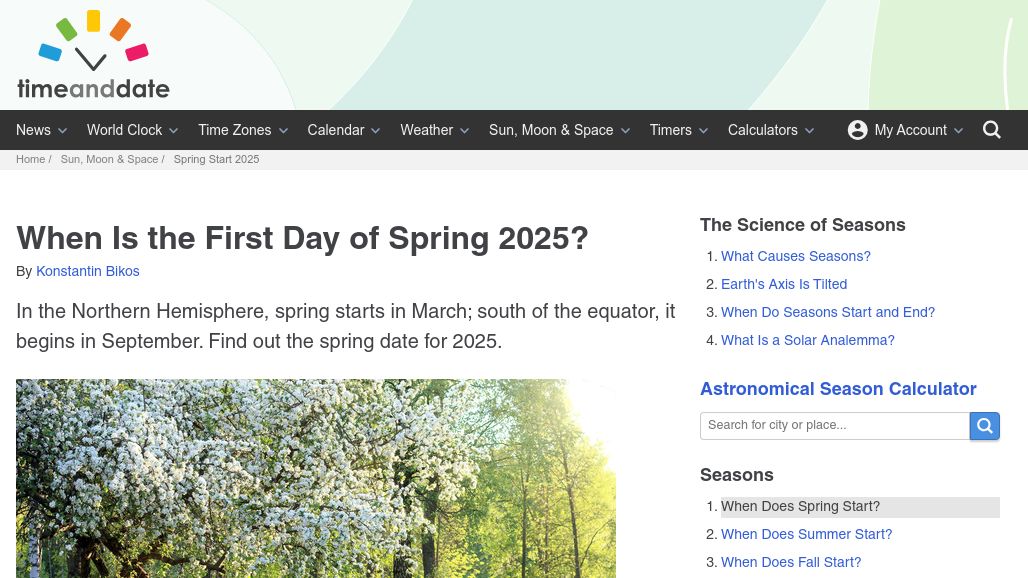1028x578 pixels.
Task: Click the My Account user avatar icon
Action: tap(857, 130)
